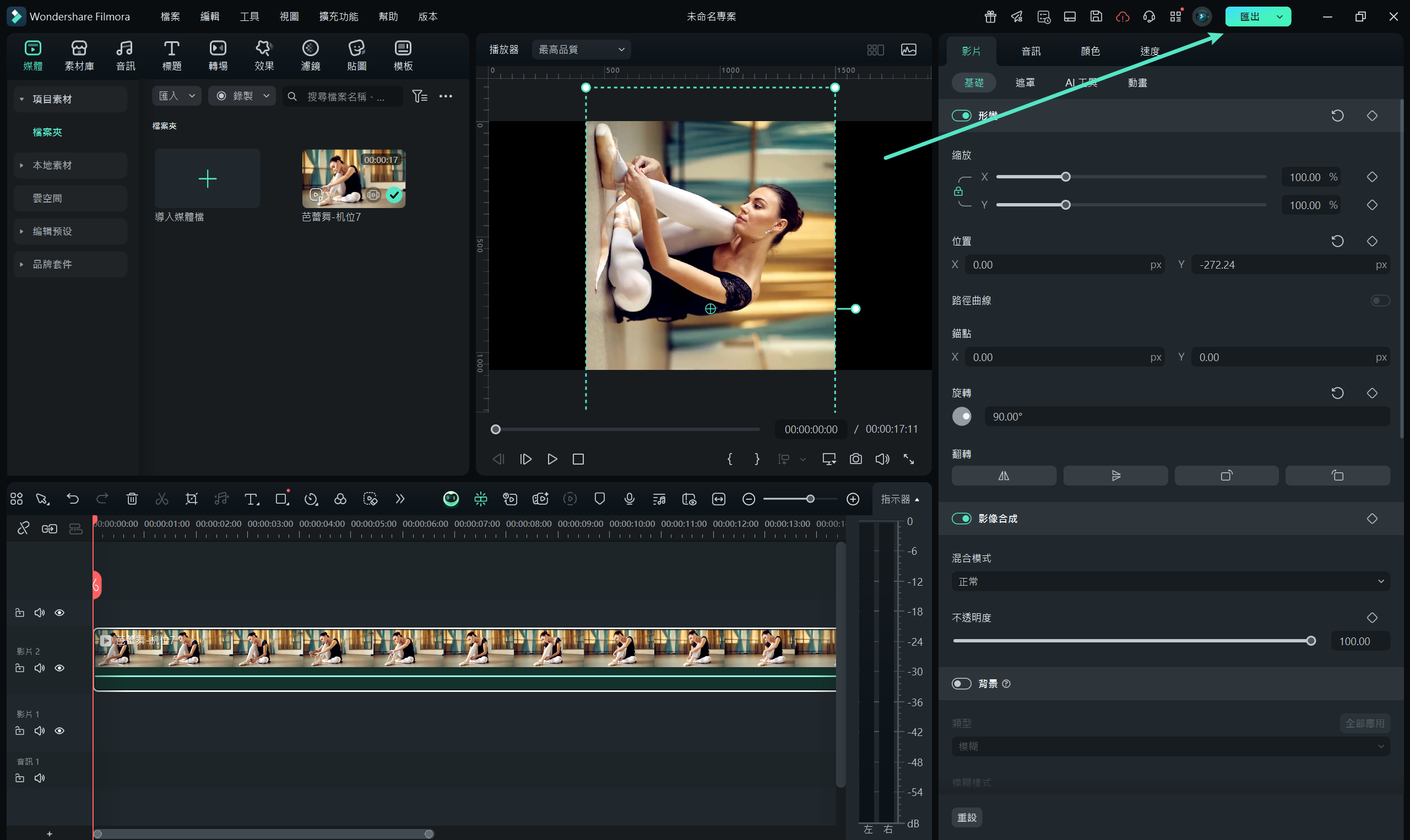
Task: Select the 芭蕾舞-机位7 media thumbnail
Action: 354,178
